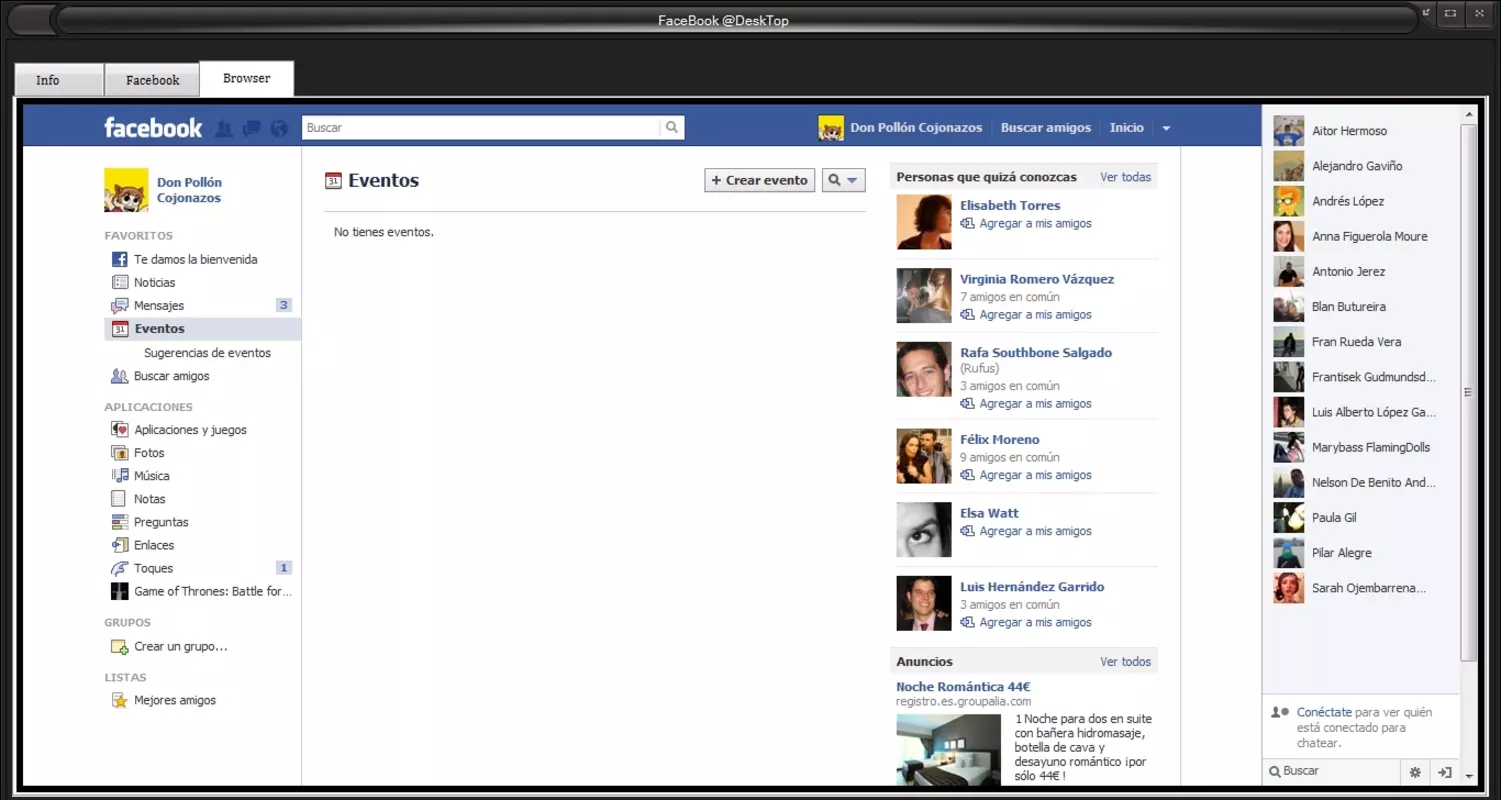Open the account dropdown arrow next to Inicio
Viewport: 1501px width, 800px height.
[x=1166, y=128]
